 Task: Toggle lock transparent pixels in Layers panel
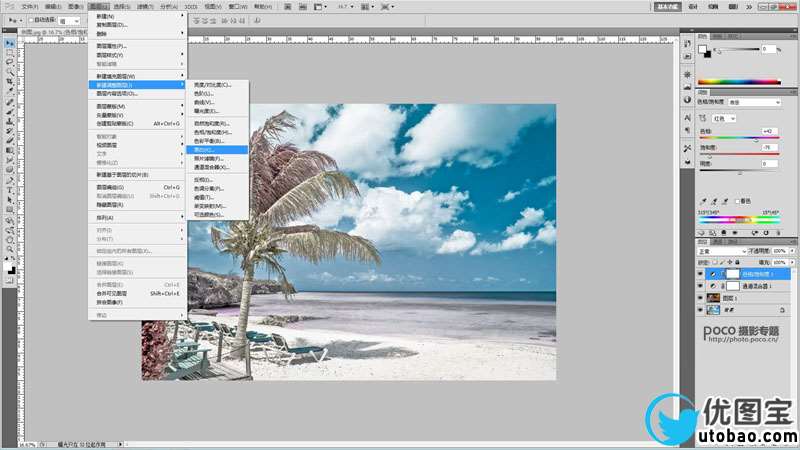[x=715, y=262]
